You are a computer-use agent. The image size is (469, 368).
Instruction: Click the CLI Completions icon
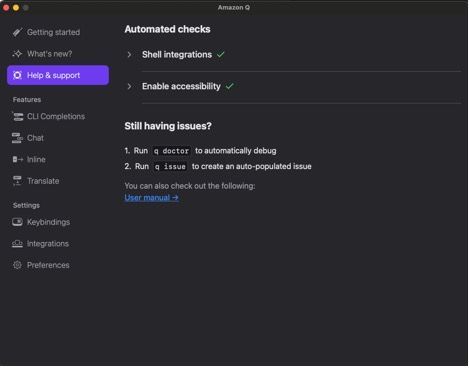[x=17, y=116]
